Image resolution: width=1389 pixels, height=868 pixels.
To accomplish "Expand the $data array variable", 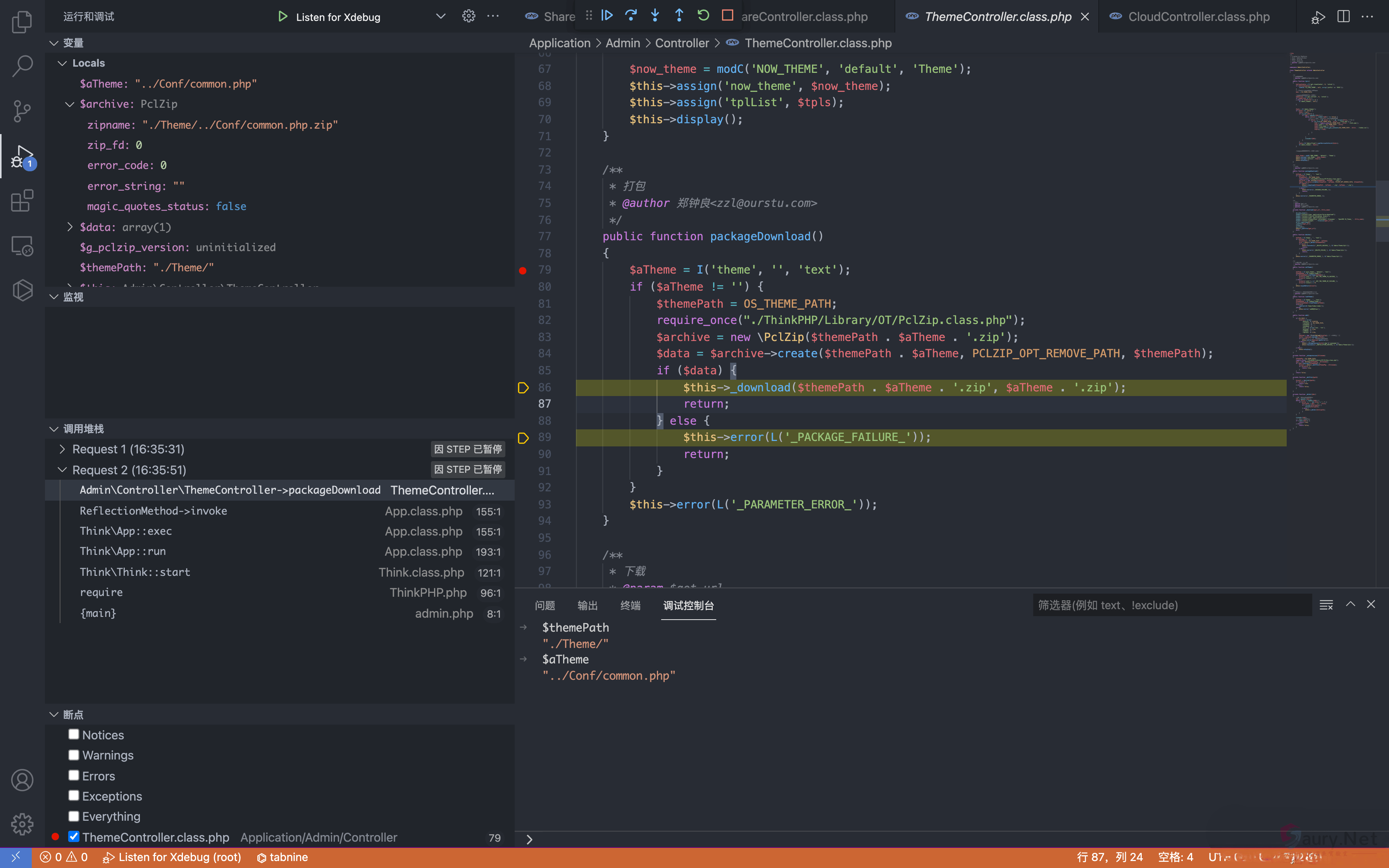I will (x=70, y=227).
